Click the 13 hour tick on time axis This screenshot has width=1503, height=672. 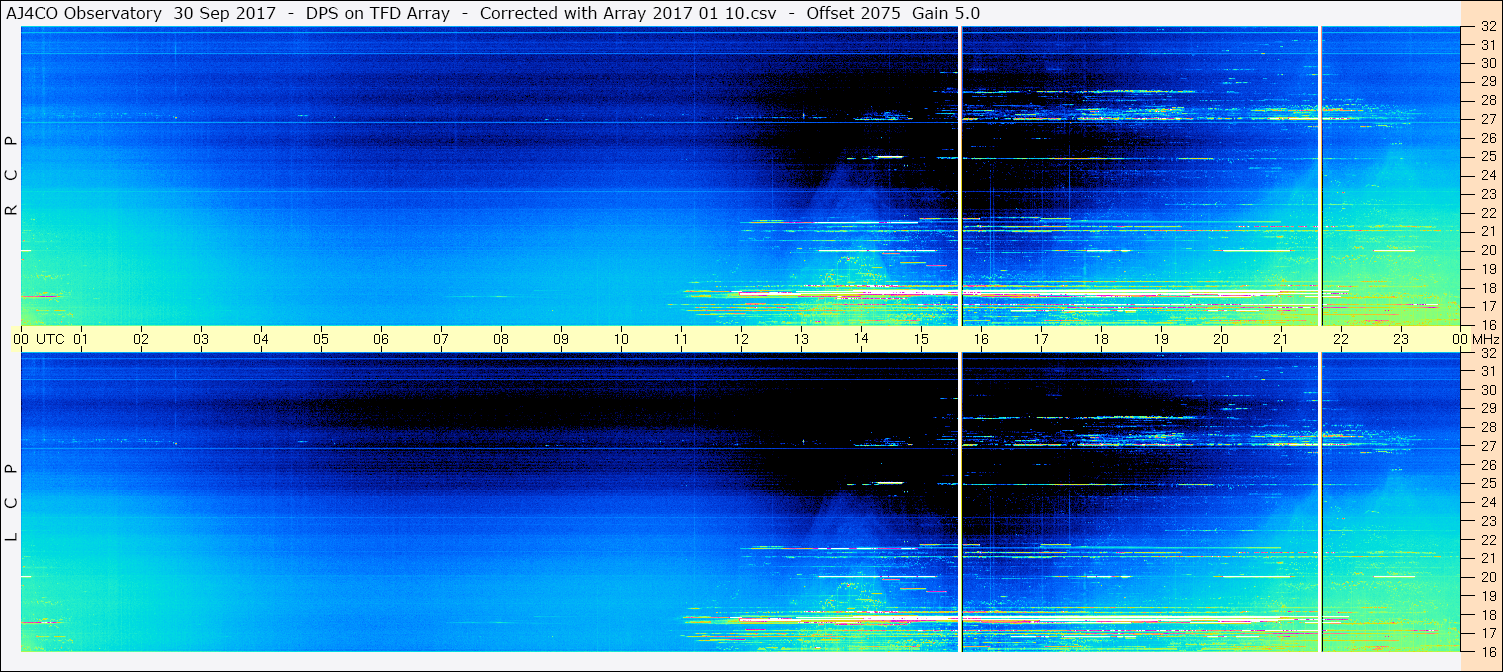click(801, 339)
